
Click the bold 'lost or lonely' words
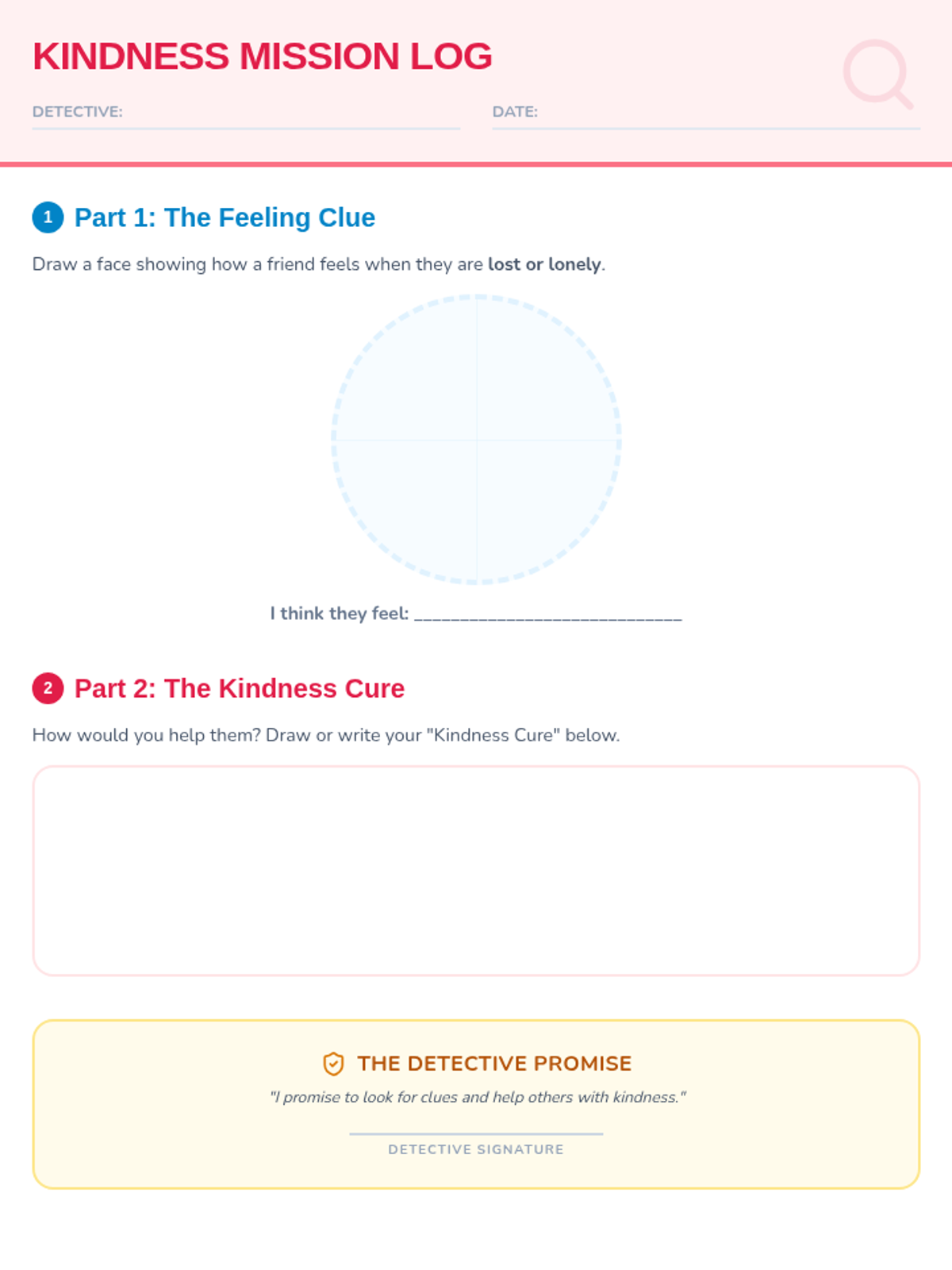(544, 264)
